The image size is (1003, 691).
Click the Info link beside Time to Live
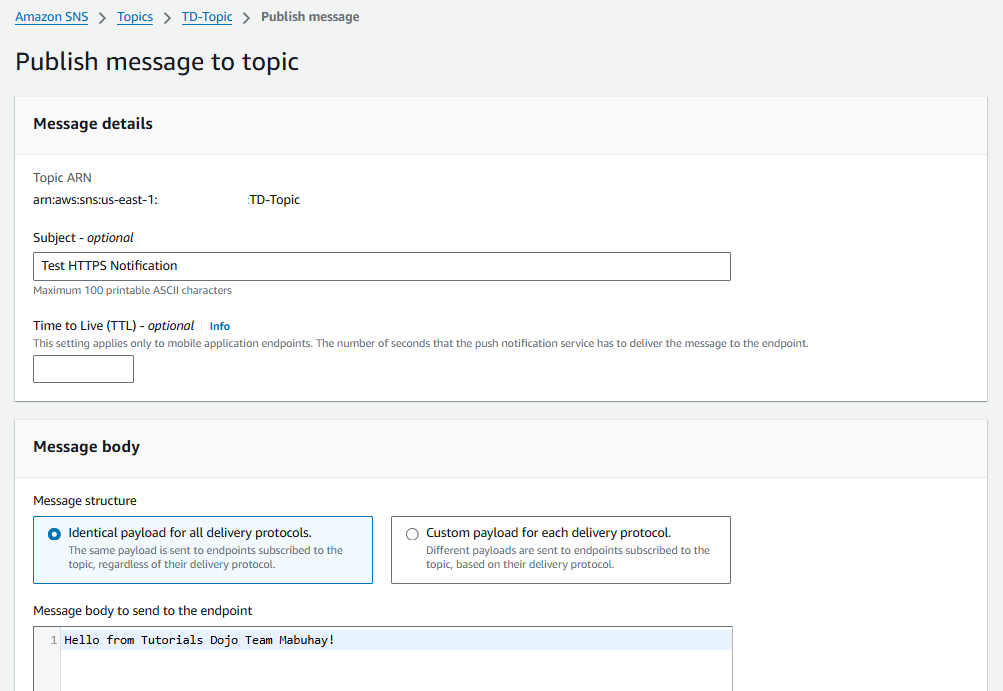[219, 325]
